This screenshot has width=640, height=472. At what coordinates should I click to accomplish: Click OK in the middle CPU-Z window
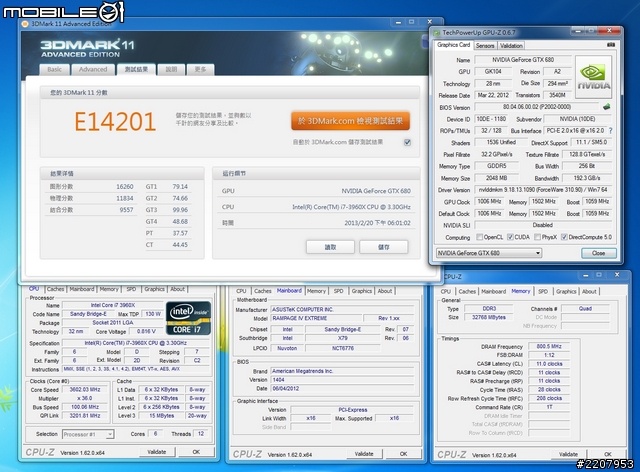[x=403, y=454]
